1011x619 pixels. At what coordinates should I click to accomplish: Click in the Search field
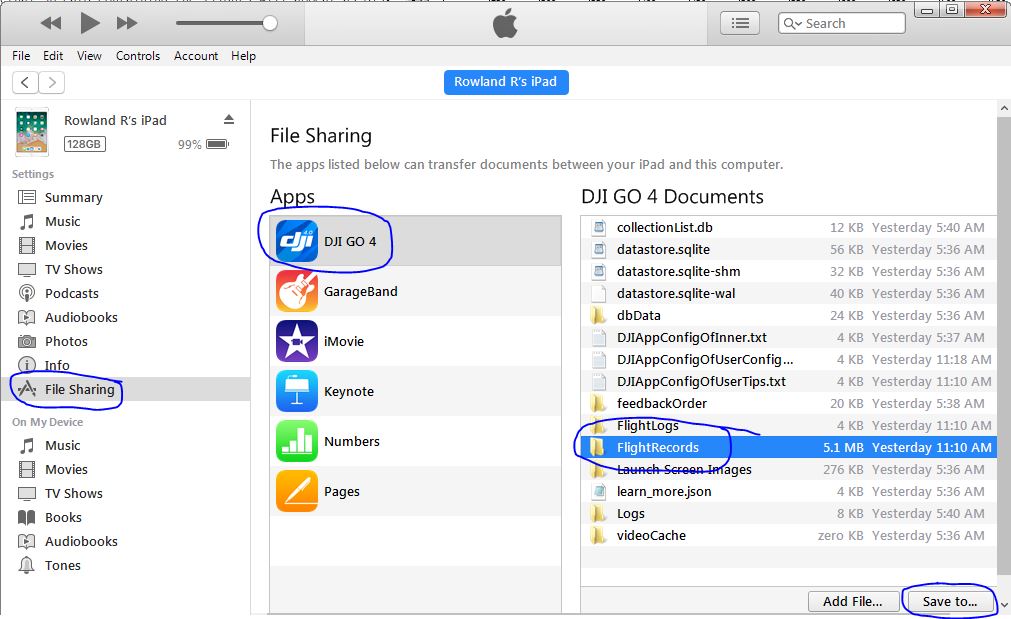pyautogui.click(x=850, y=23)
